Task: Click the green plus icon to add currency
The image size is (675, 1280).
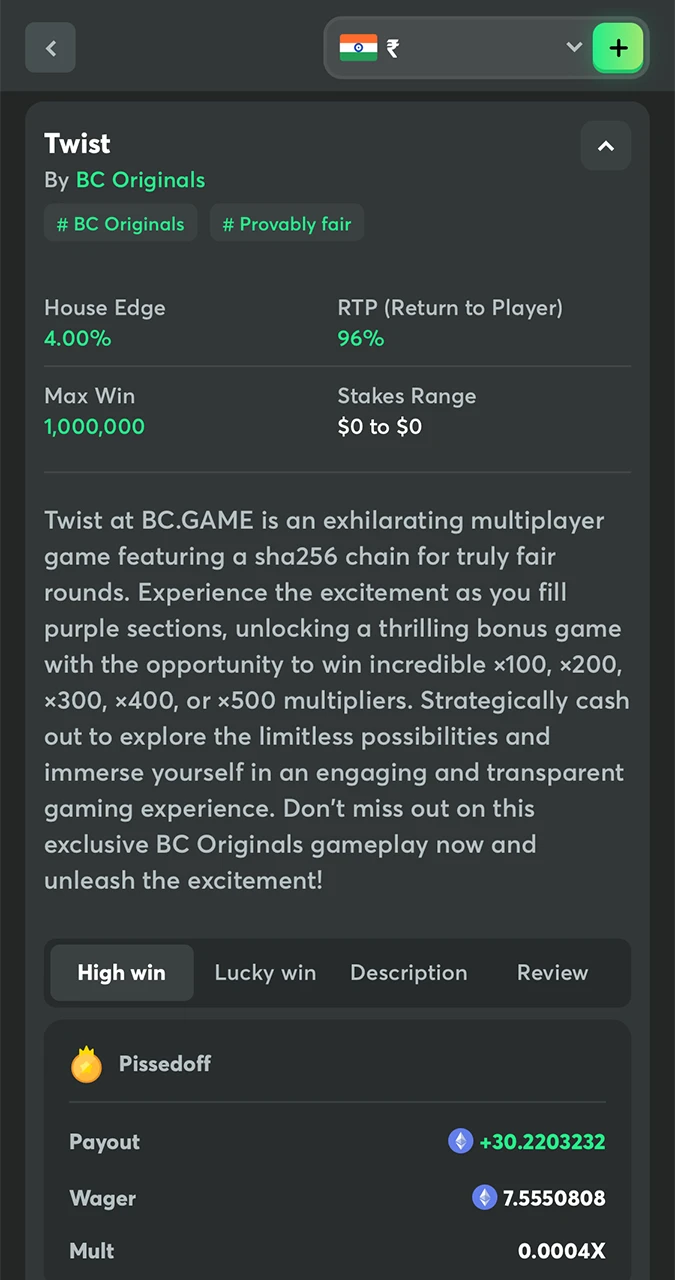Action: click(618, 47)
